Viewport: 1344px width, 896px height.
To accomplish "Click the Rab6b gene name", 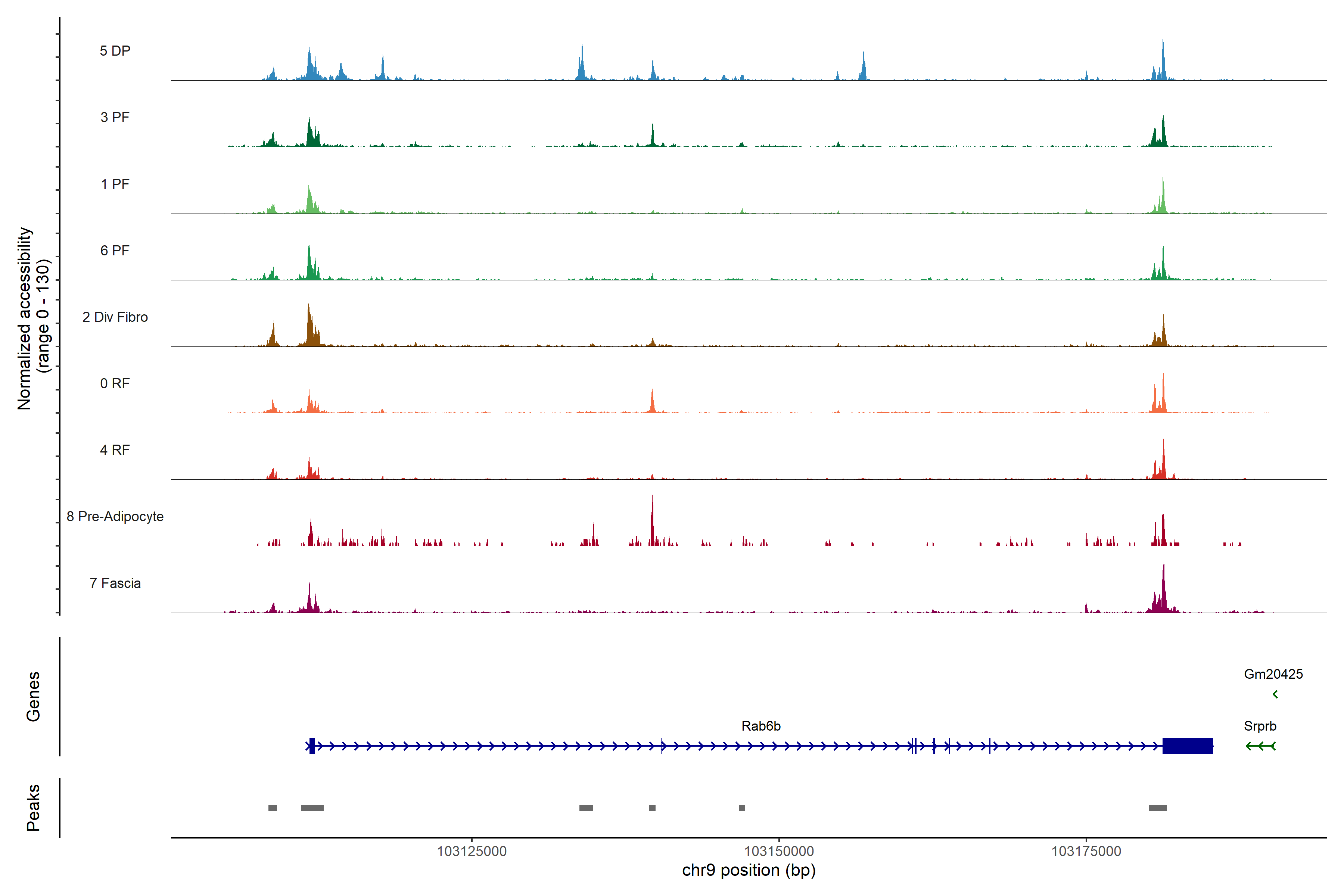I will (760, 726).
